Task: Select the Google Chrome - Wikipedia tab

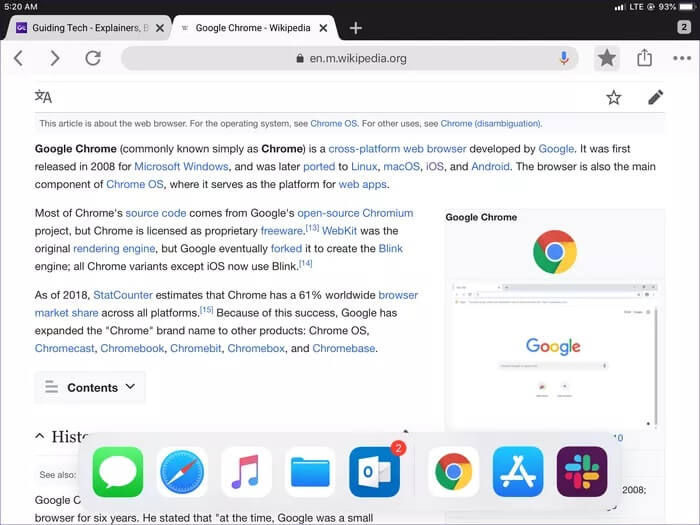Action: (x=253, y=28)
